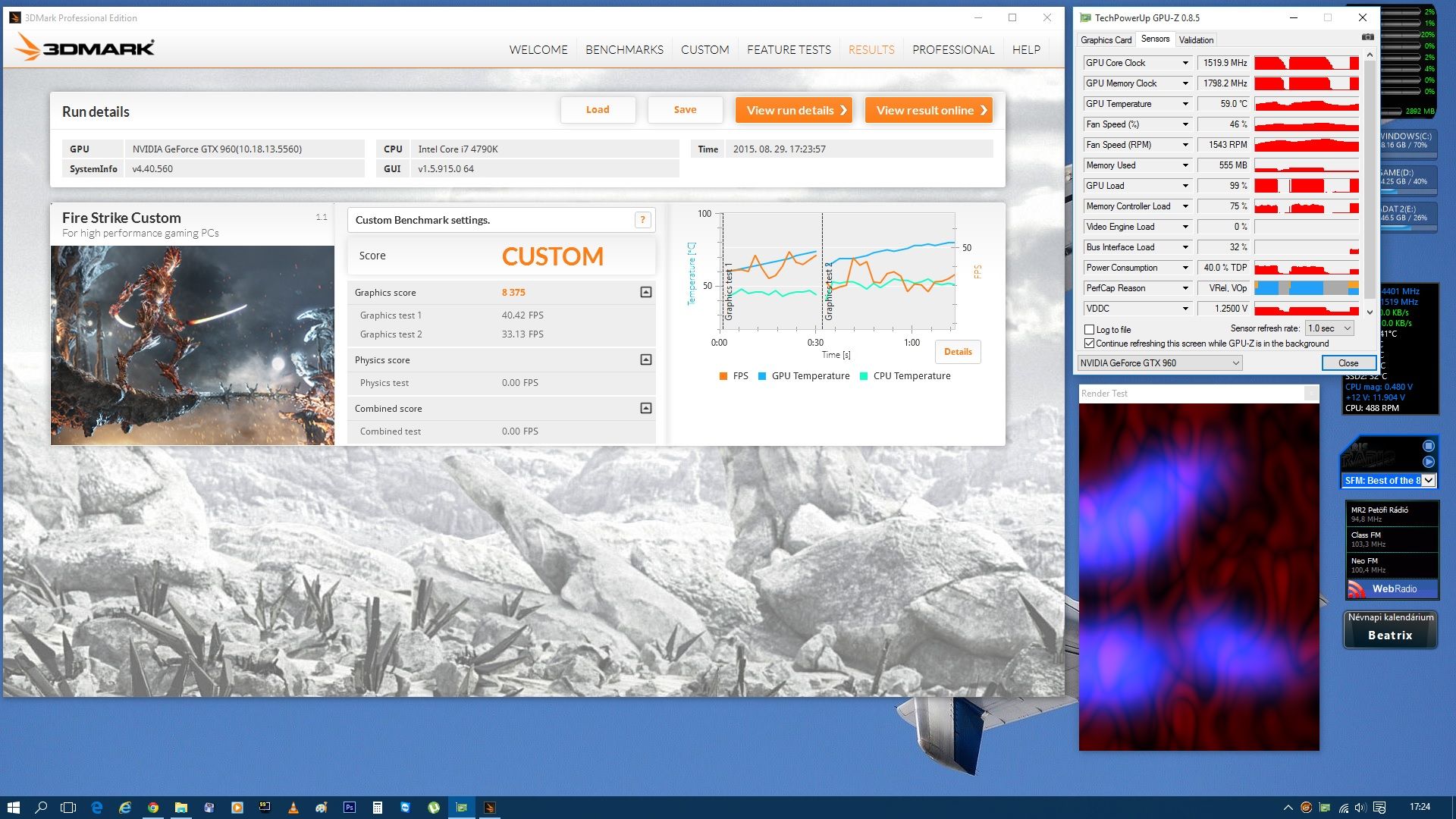Click the GPU-Z Close button
The height and width of the screenshot is (819, 1456).
pos(1348,363)
